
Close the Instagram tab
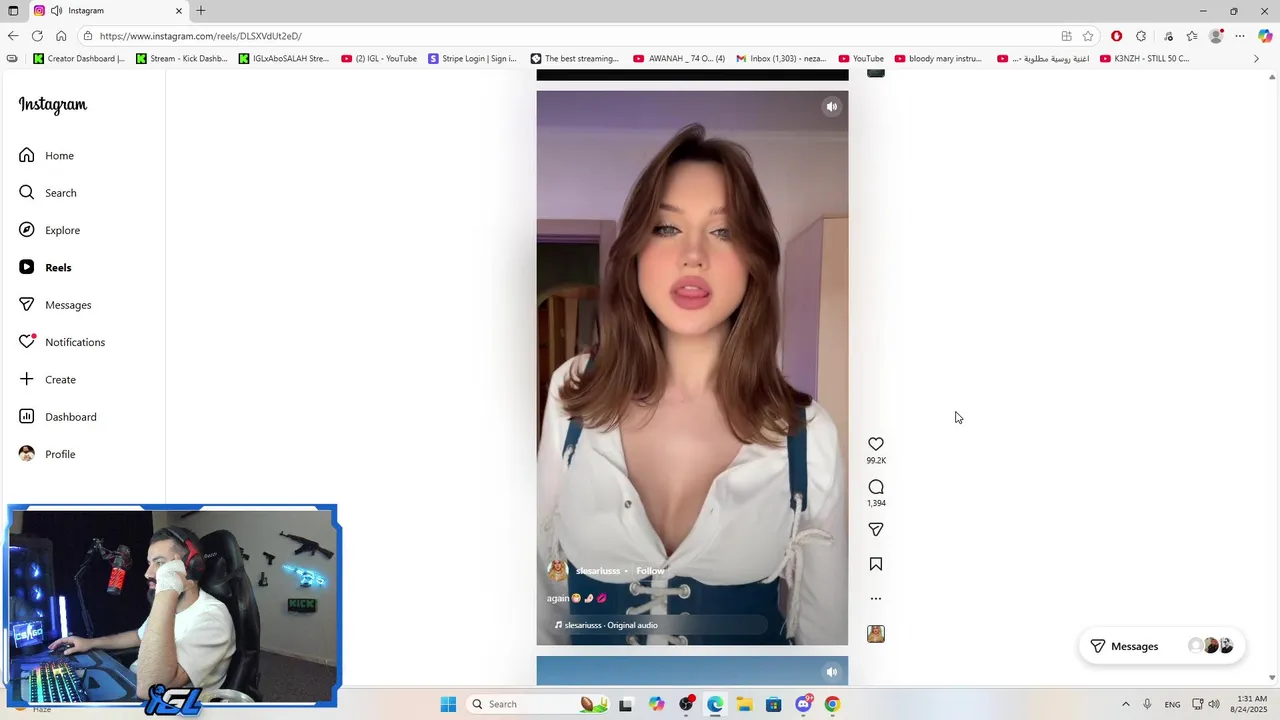pos(179,11)
